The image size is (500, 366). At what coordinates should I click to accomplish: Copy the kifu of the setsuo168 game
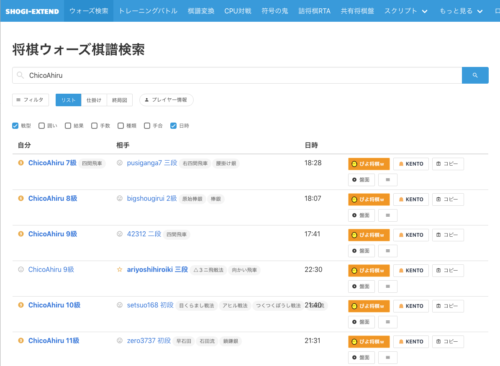tap(448, 306)
